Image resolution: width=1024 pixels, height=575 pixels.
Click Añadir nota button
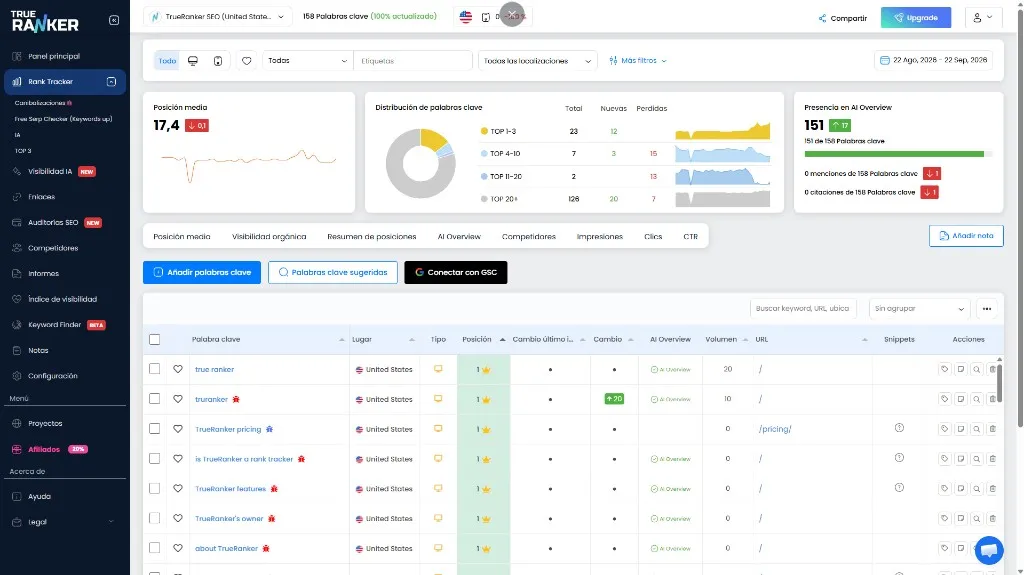pos(966,236)
